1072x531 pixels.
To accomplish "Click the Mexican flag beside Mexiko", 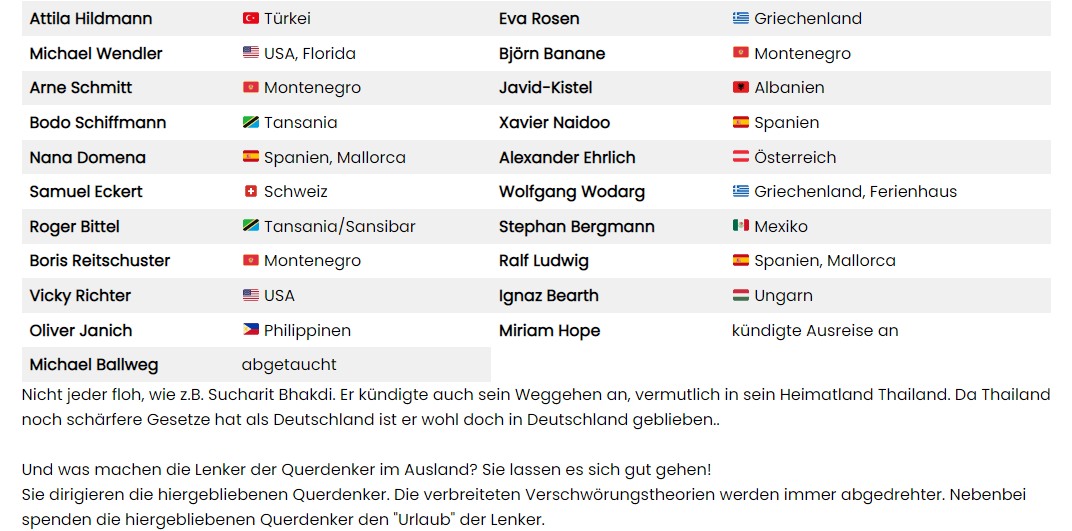I will 740,226.
